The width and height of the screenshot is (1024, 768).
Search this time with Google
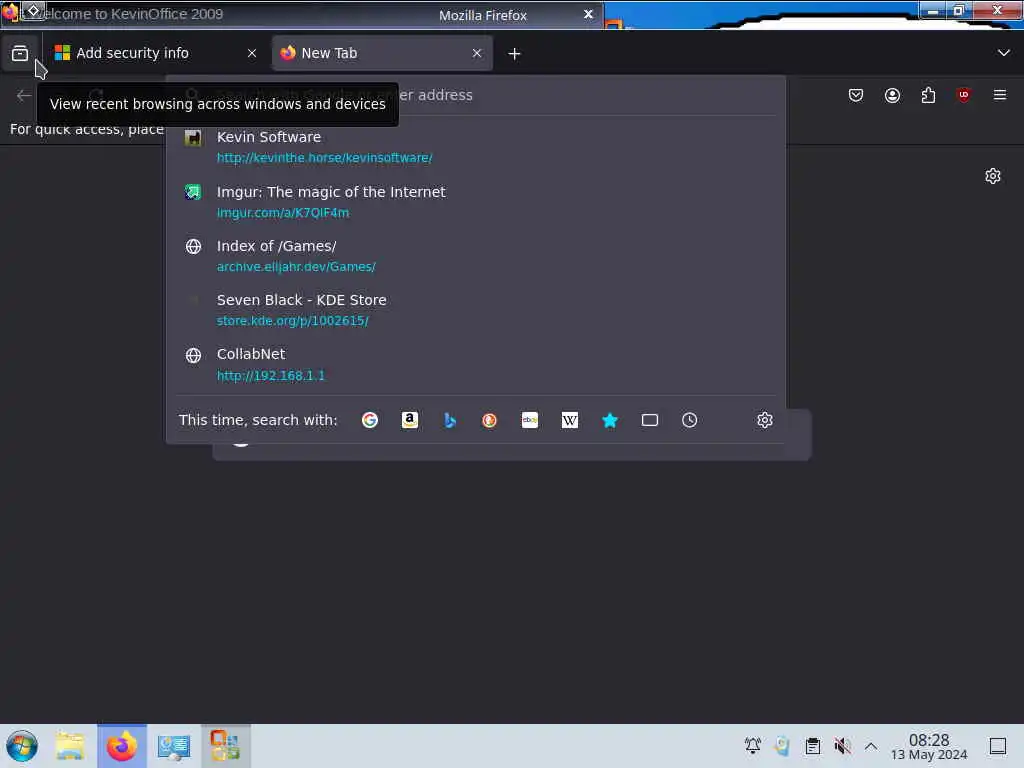pos(370,421)
